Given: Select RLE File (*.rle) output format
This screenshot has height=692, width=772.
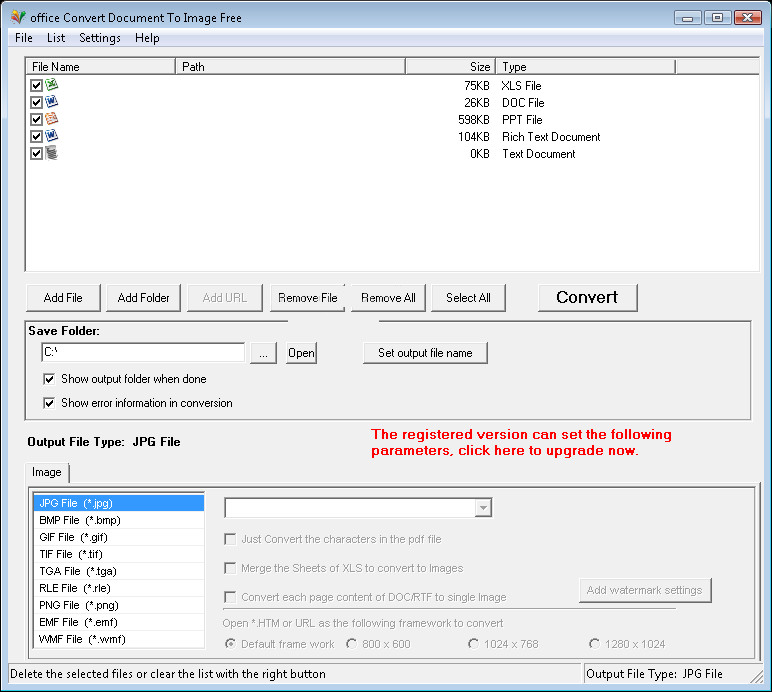Looking at the screenshot, I should (x=119, y=588).
